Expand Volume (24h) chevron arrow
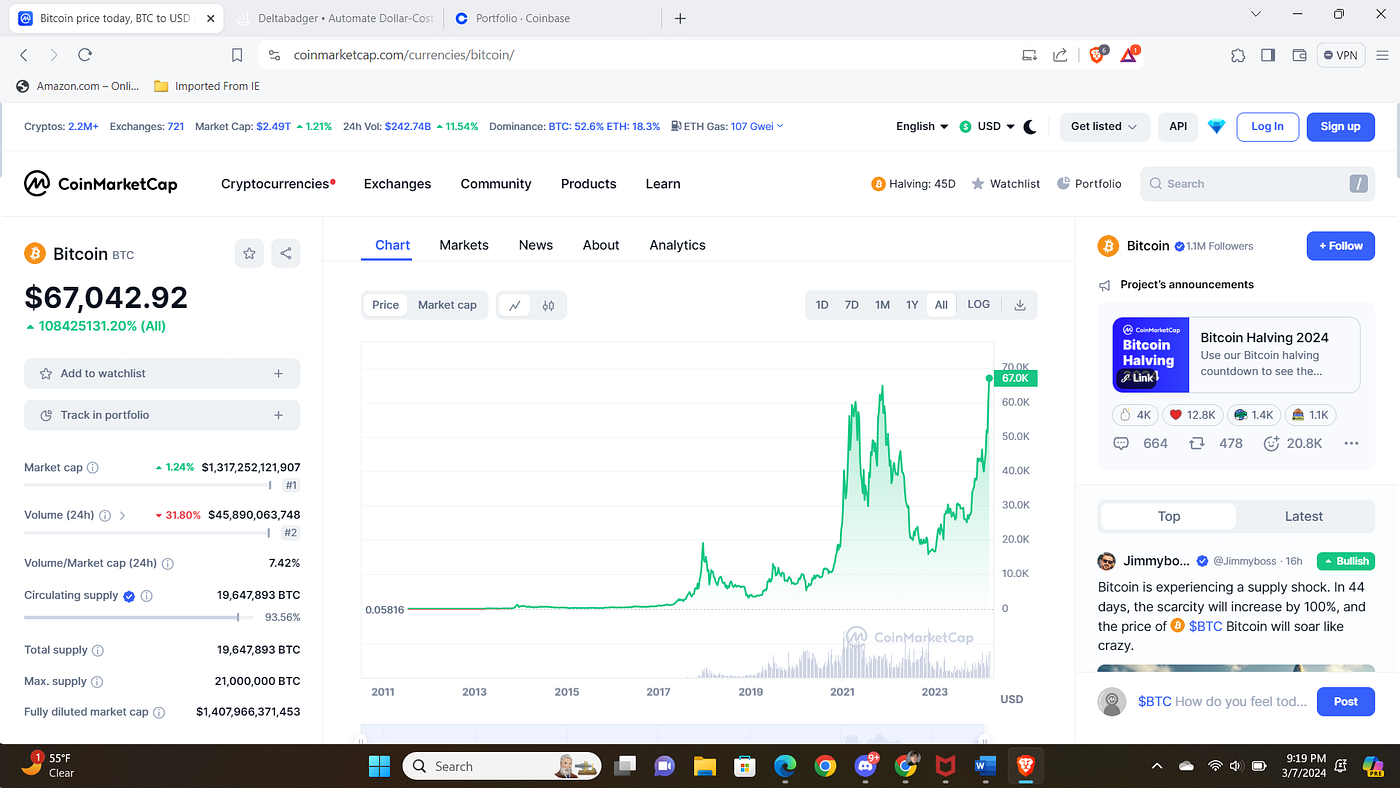The image size is (1400, 788). [123, 516]
